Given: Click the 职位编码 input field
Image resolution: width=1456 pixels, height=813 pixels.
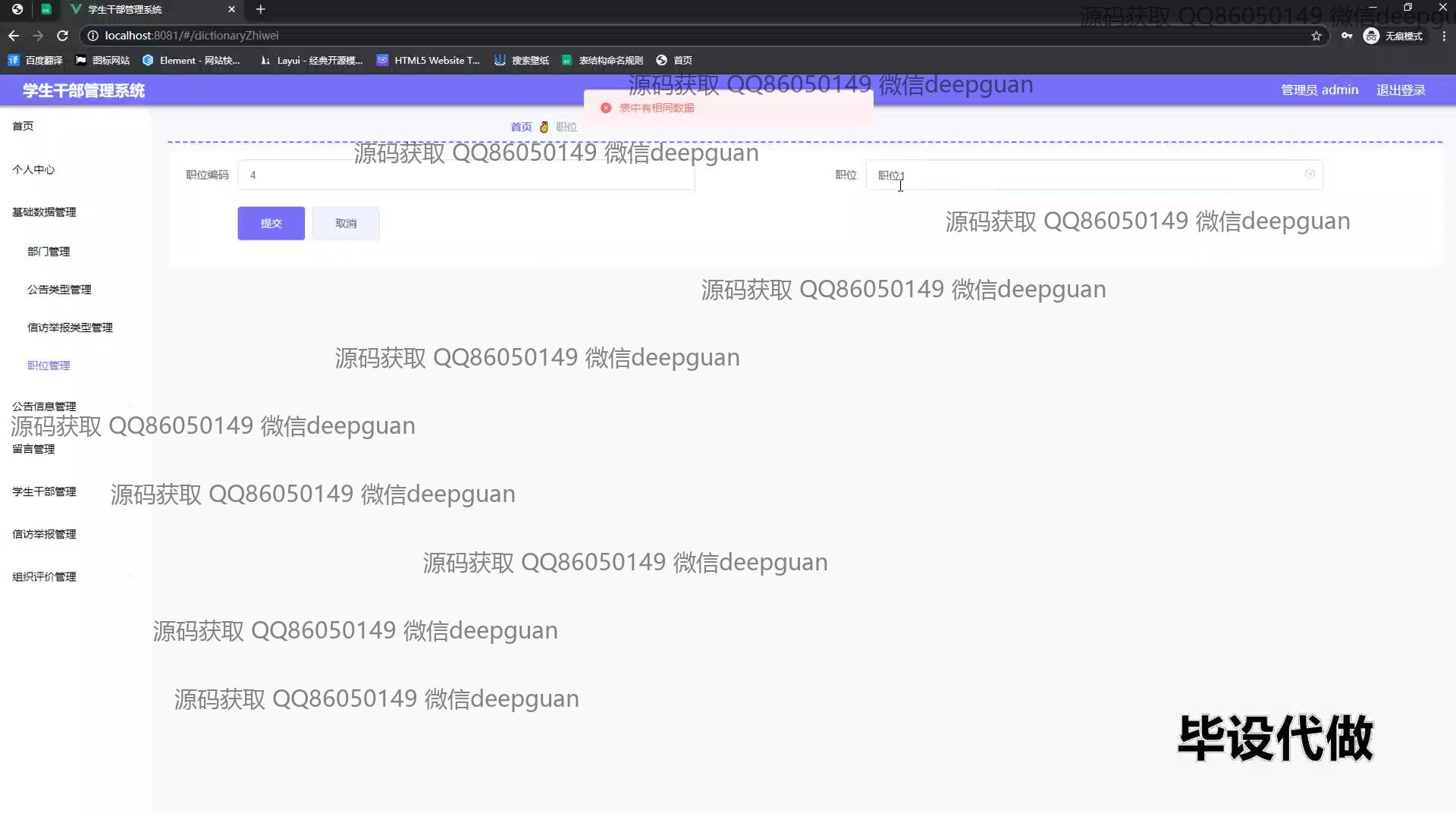Looking at the screenshot, I should 466,175.
